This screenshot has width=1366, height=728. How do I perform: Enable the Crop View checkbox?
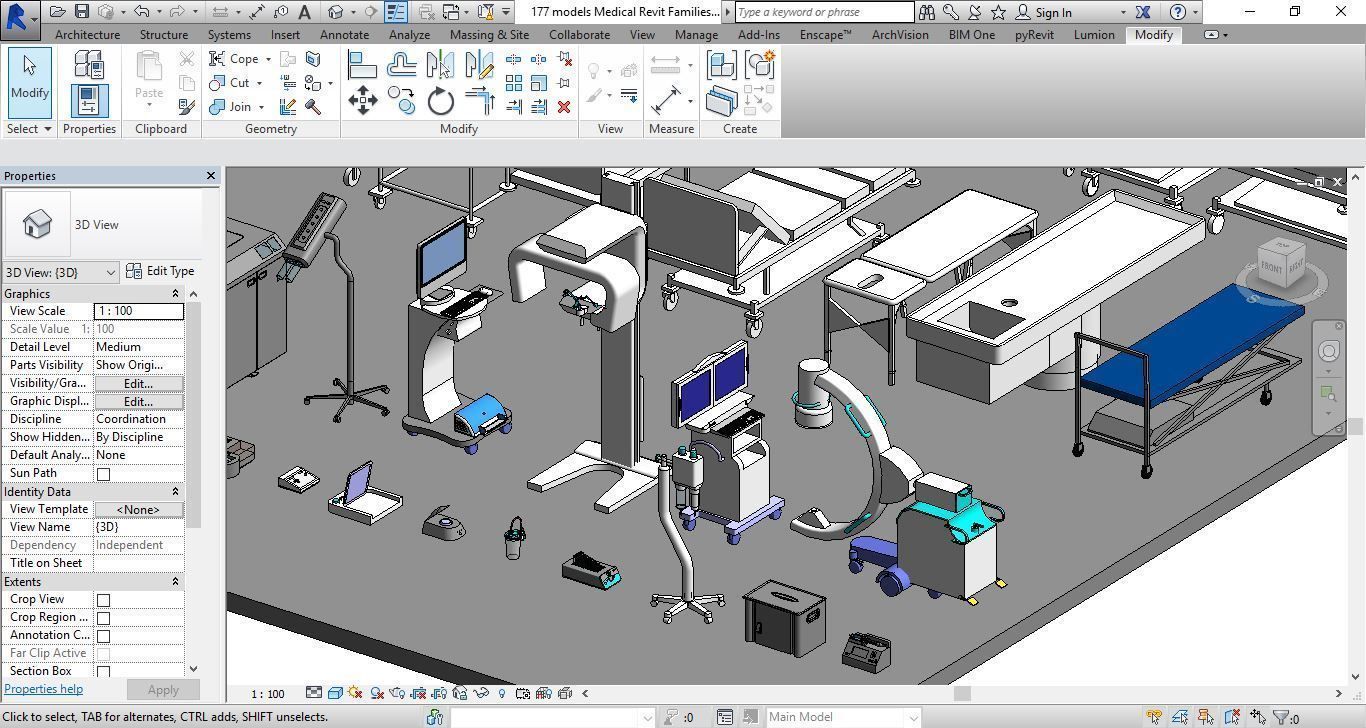(x=104, y=599)
